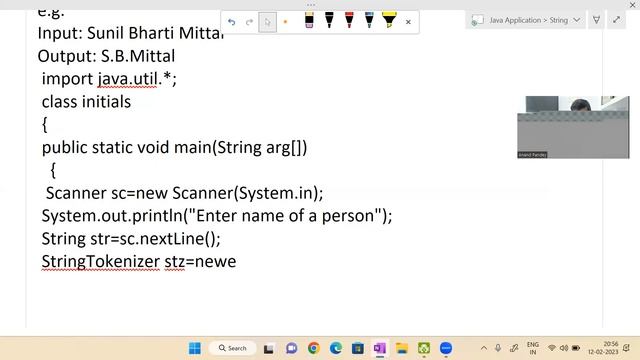Launch Microsoft Edge from taskbar
The height and width of the screenshot is (360, 640).
(x=336, y=349)
